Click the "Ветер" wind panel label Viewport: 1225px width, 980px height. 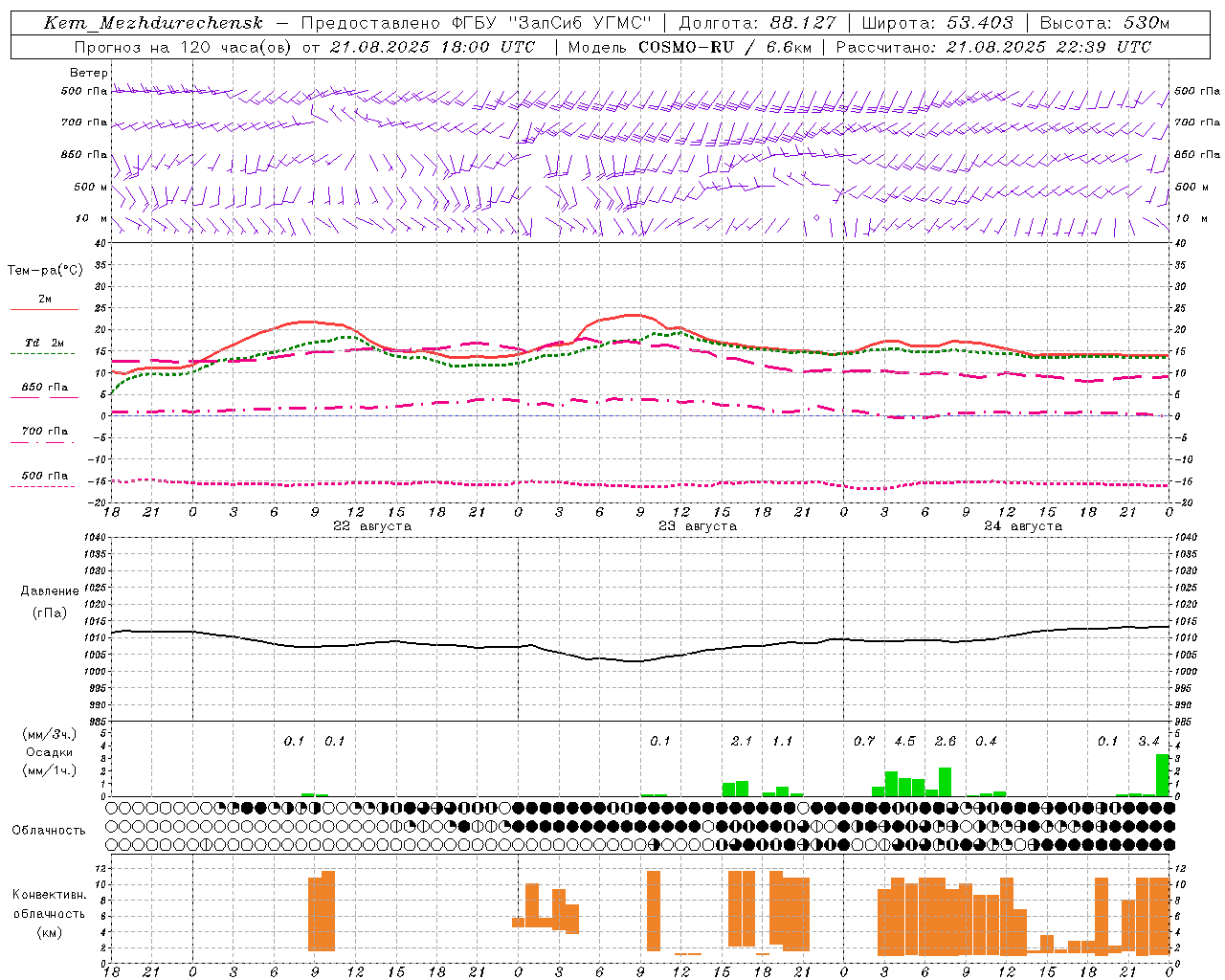pyautogui.click(x=89, y=73)
